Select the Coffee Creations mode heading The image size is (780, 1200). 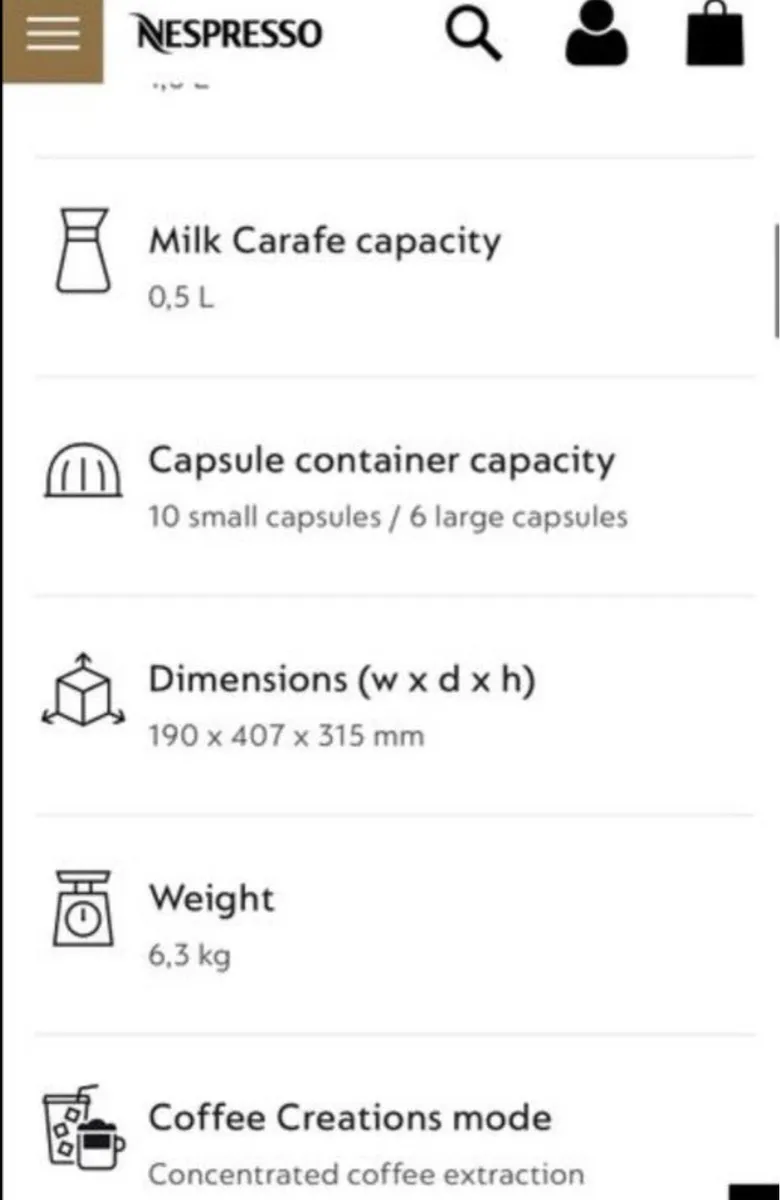click(x=350, y=1117)
